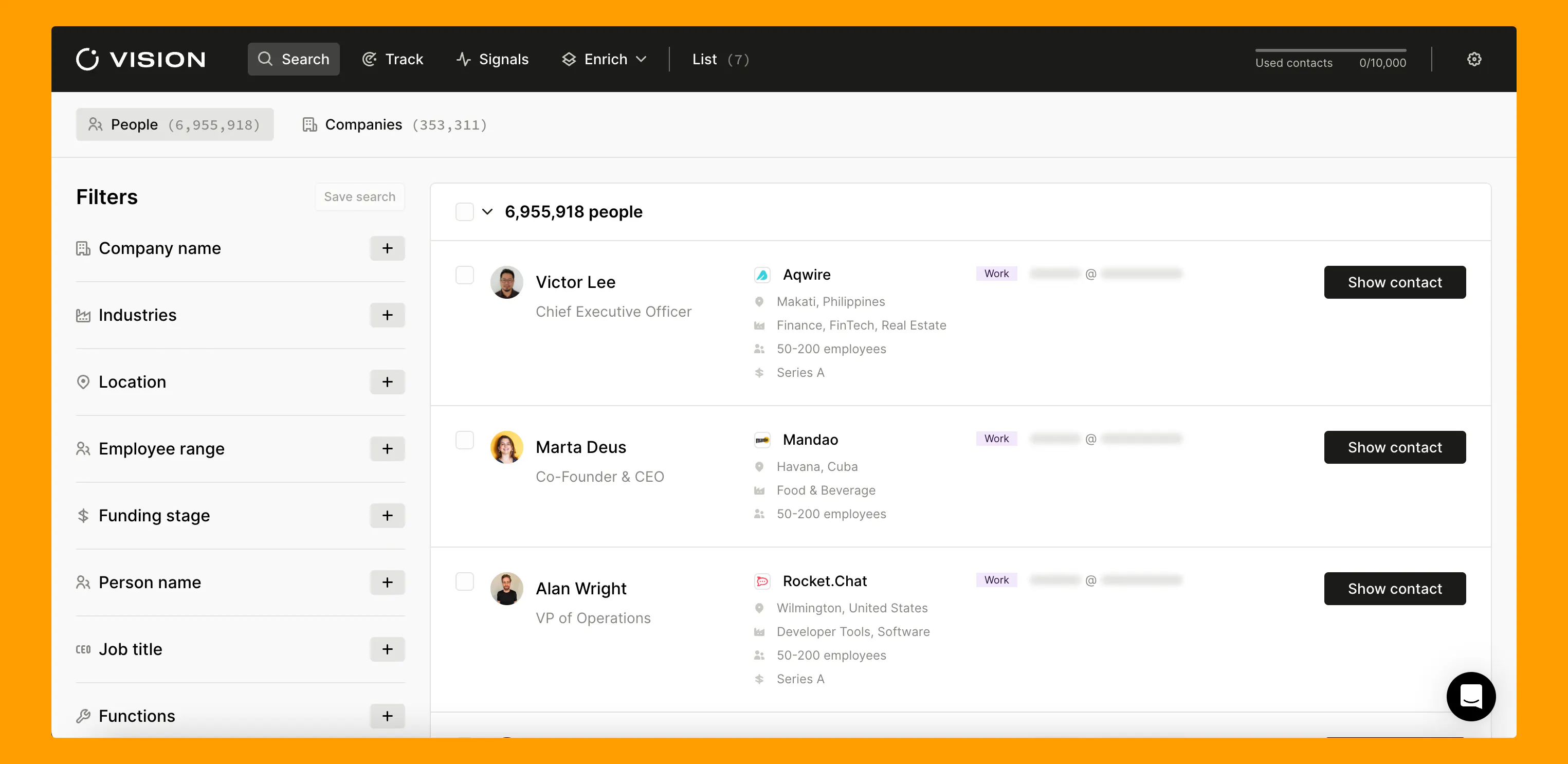
Task: Show contact for Alan Wright
Action: 1395,589
